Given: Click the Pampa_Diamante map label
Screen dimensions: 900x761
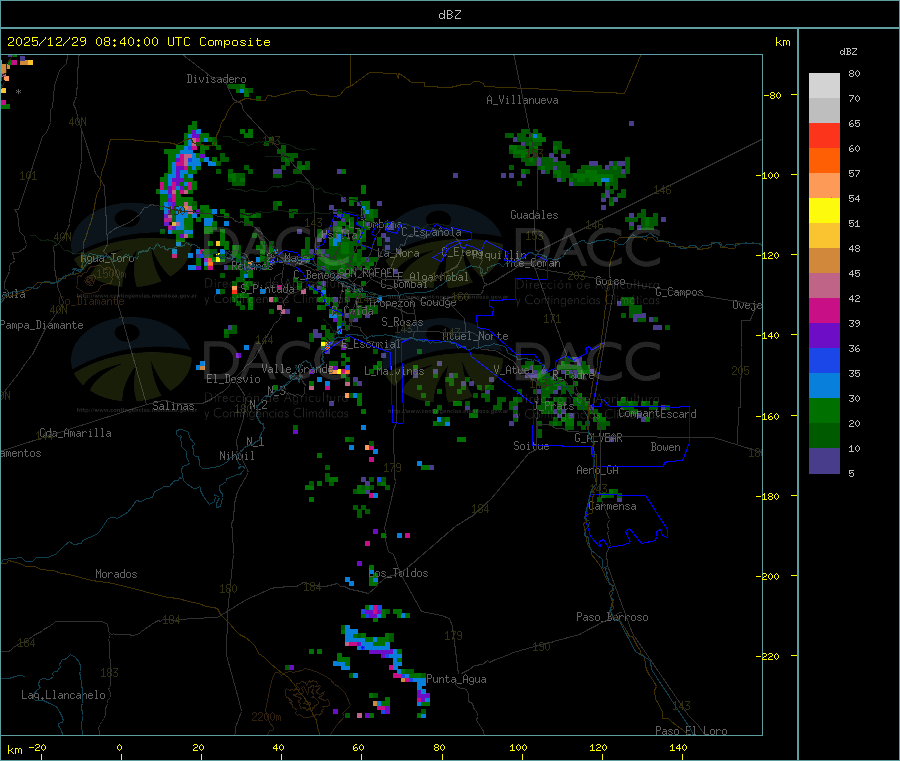Looking at the screenshot, I should (42, 325).
